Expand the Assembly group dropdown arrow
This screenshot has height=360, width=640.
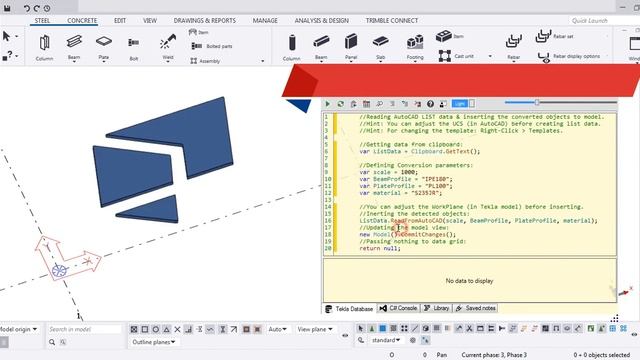[x=262, y=61]
